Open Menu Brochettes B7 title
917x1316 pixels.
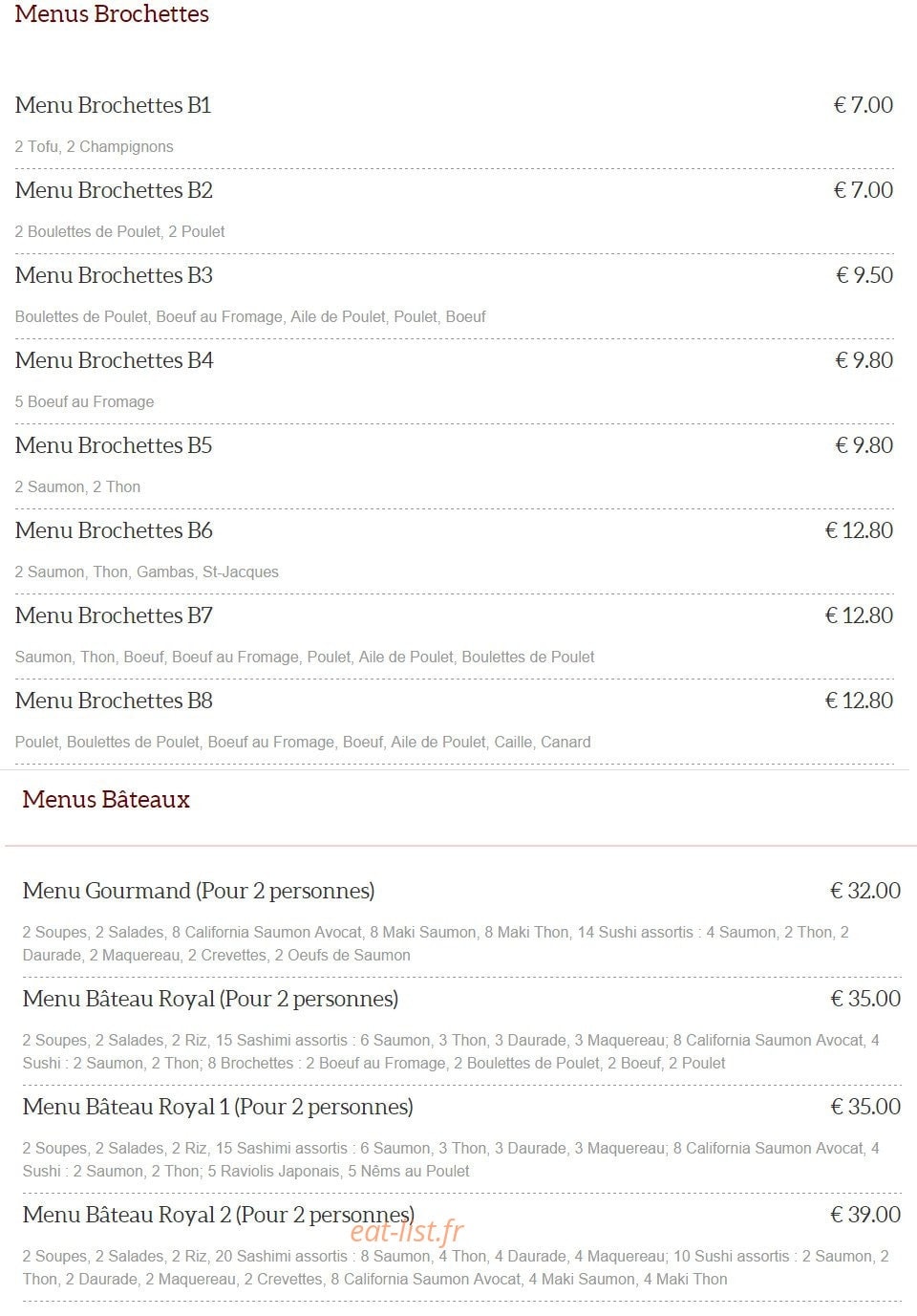tap(114, 615)
